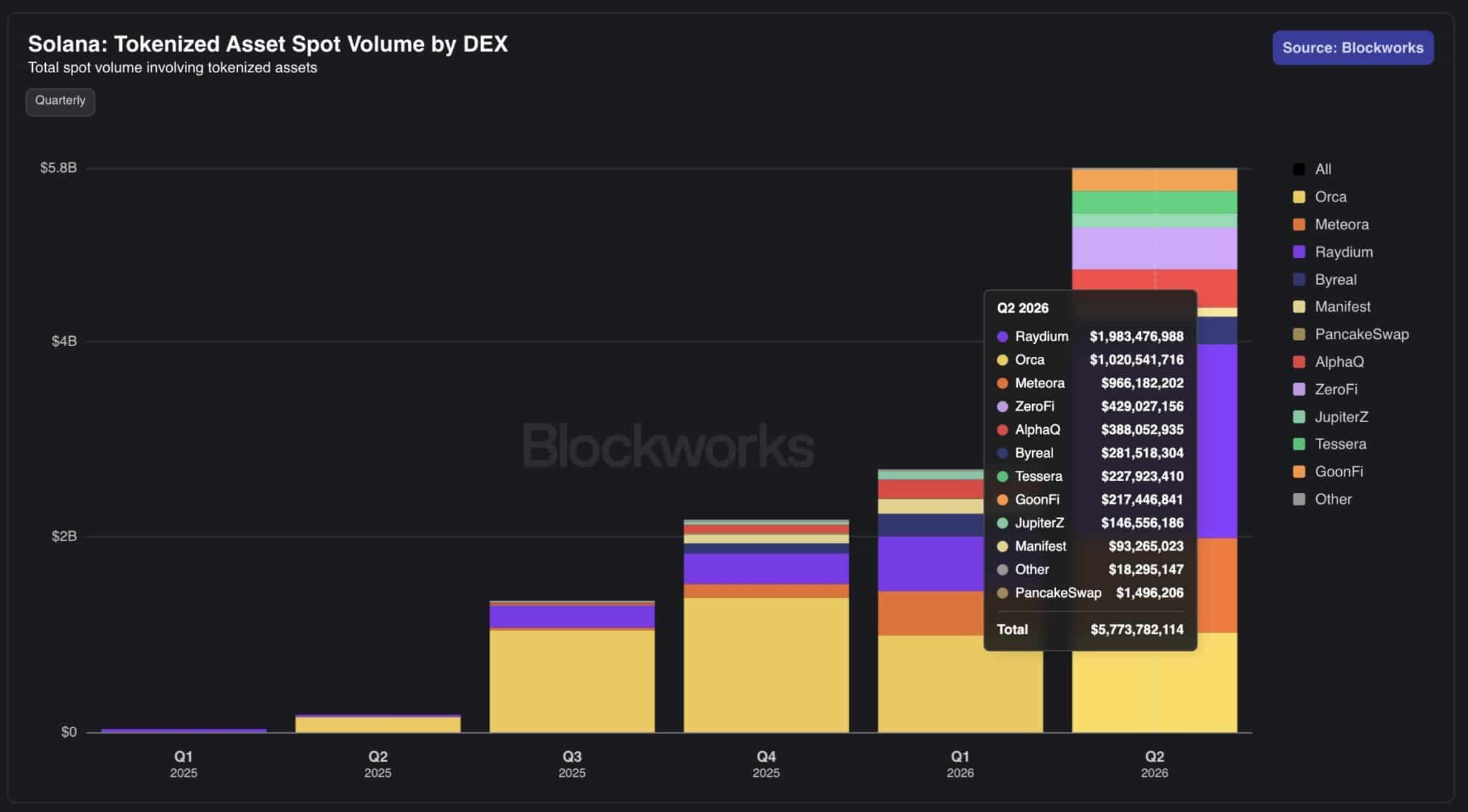
Task: Click AlphaQ value $388,052,935 in tooltip
Action: (1142, 430)
